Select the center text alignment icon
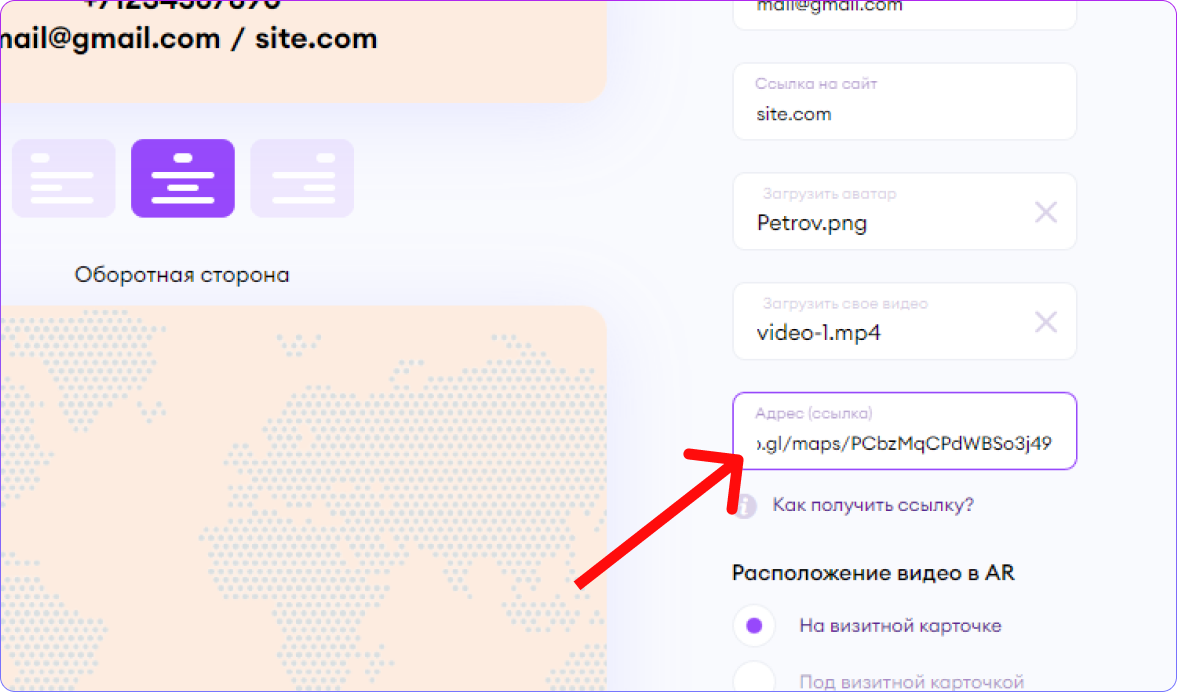Screen dimensions: 1177x692 (183, 179)
